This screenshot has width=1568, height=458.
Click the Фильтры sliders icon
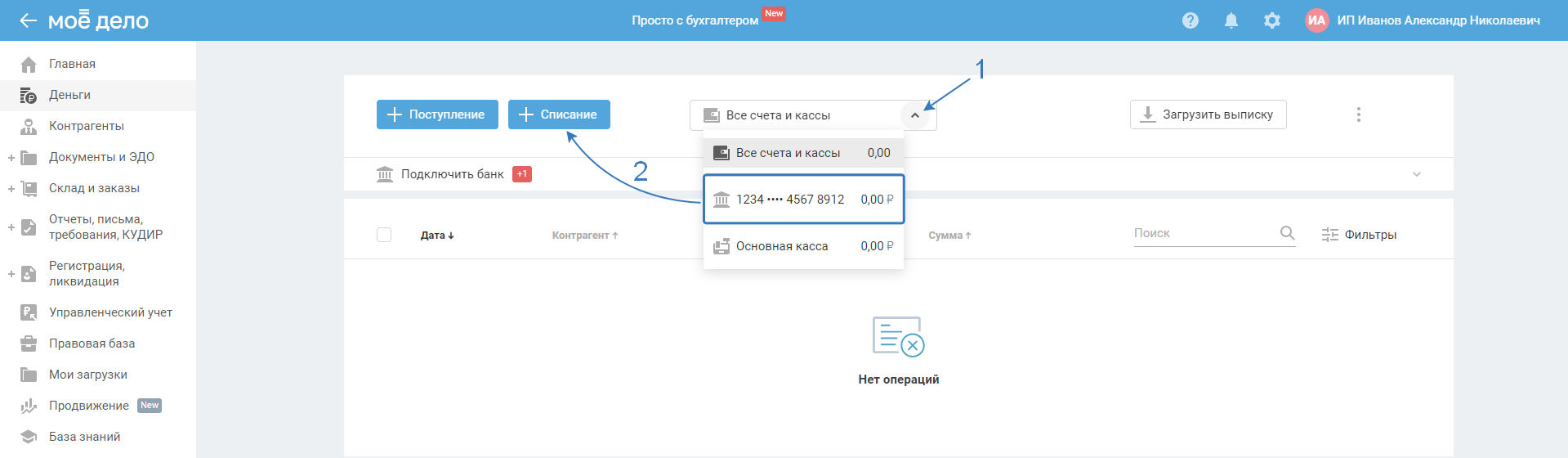[1330, 235]
